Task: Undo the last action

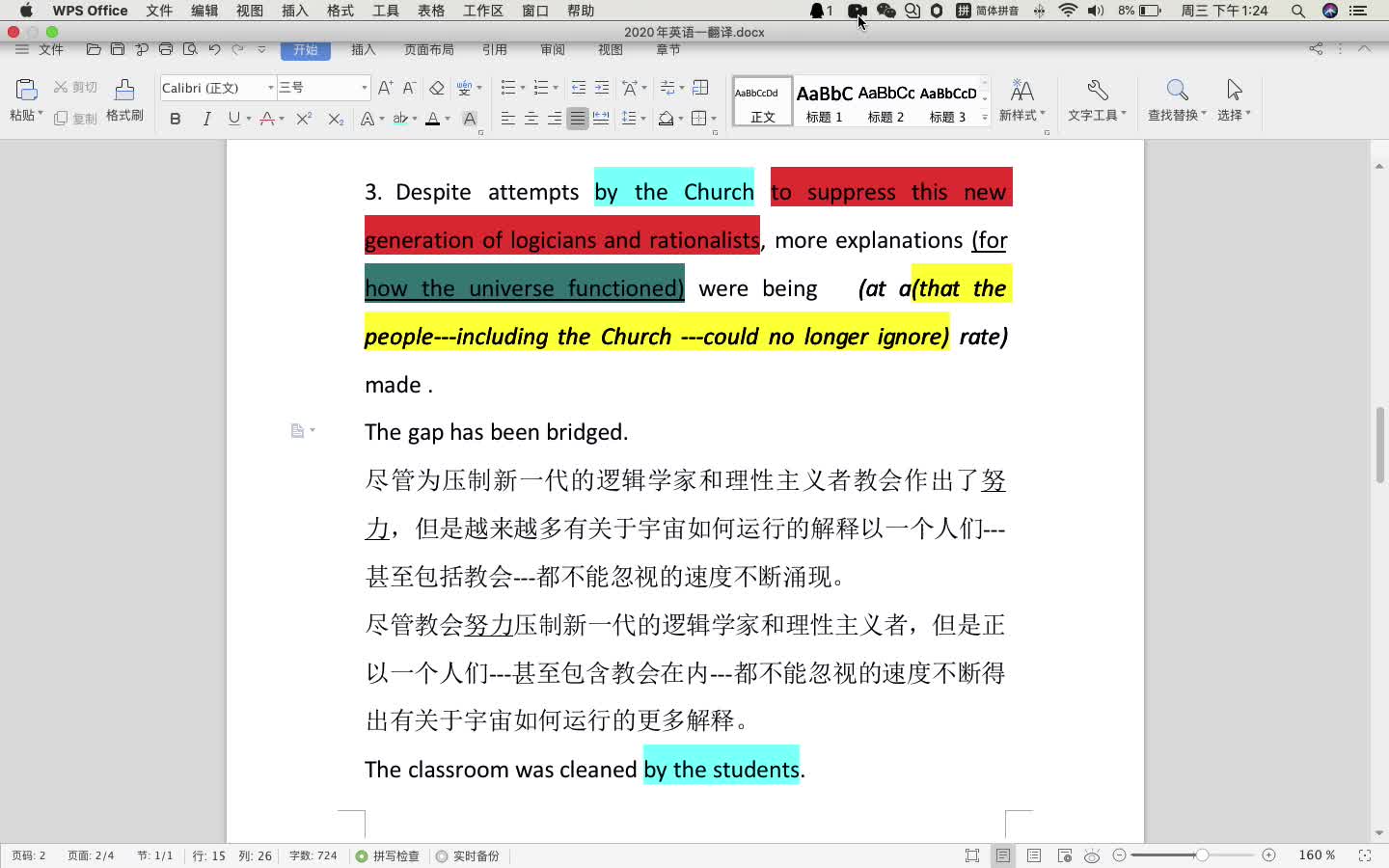Action: click(x=214, y=49)
